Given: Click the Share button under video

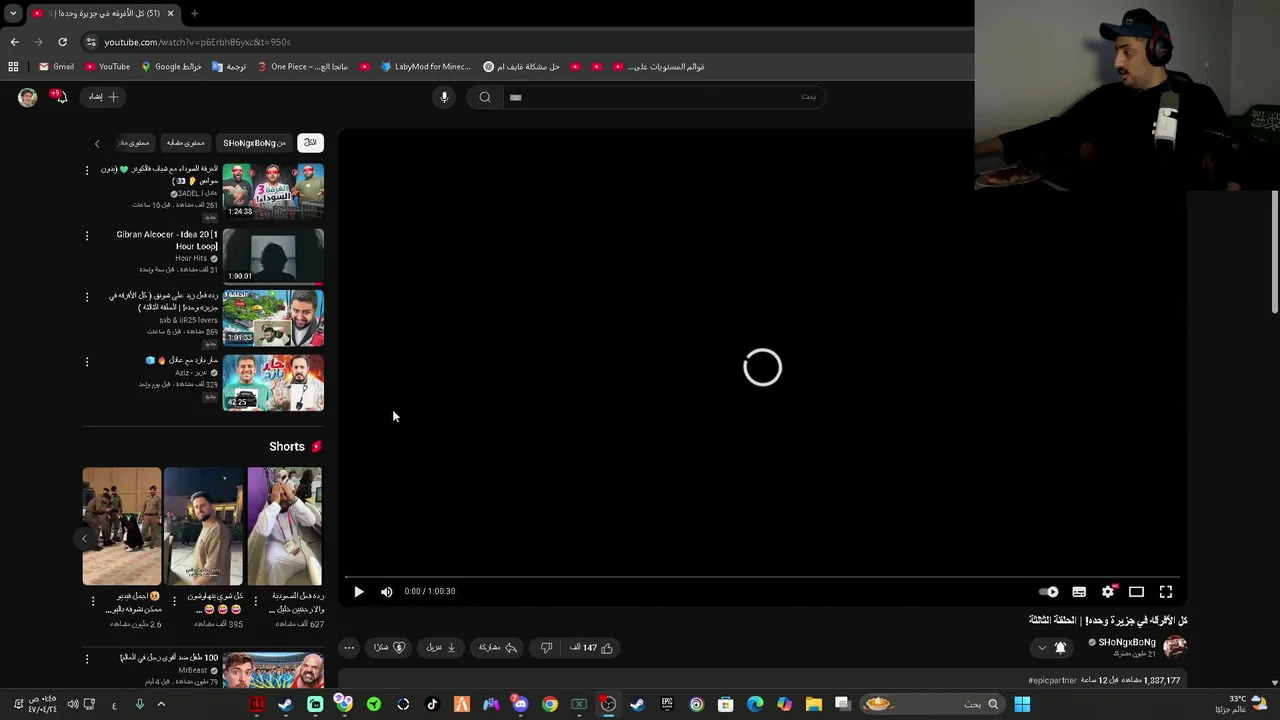Looking at the screenshot, I should tap(497, 648).
